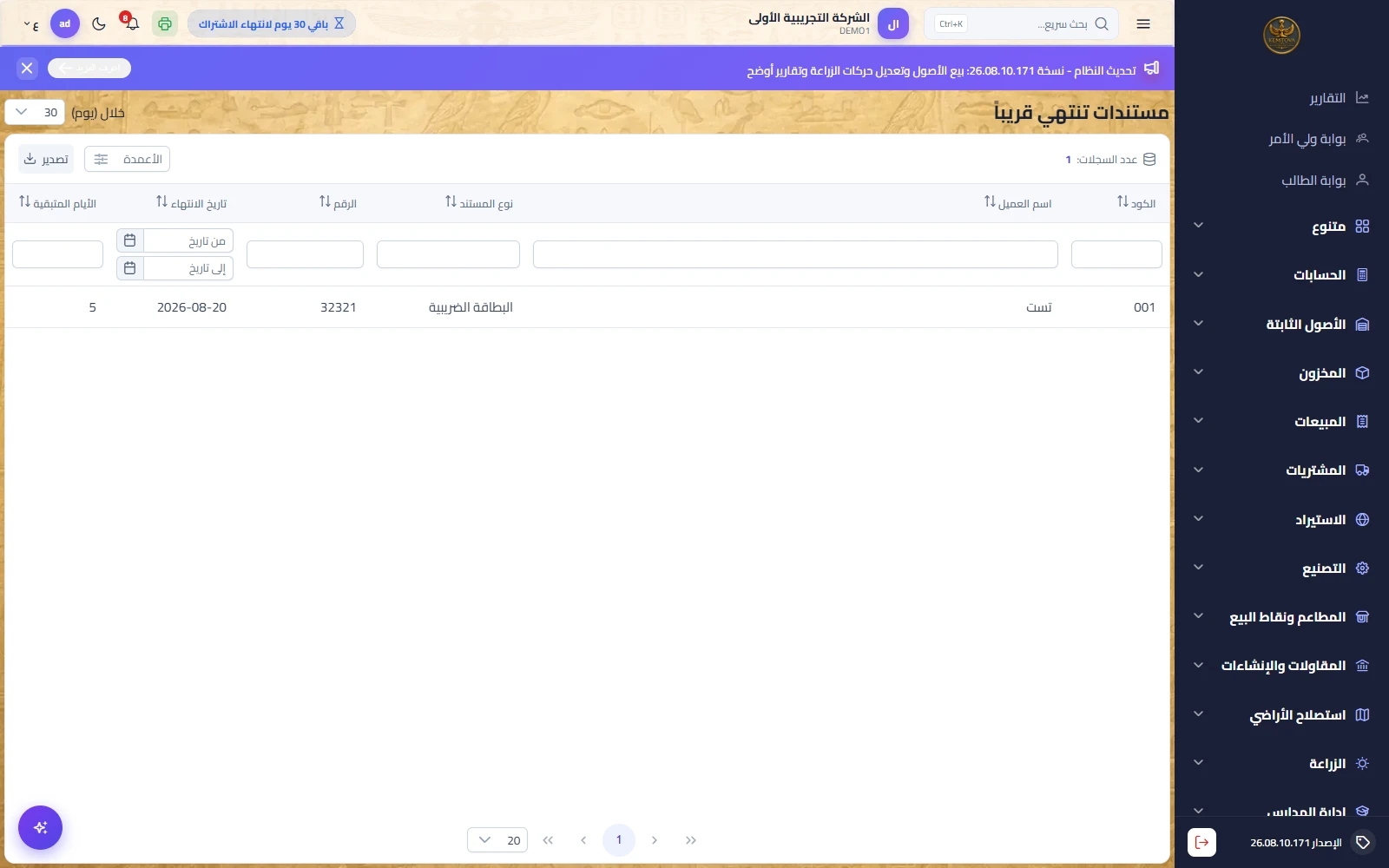The image size is (1389, 868).
Task: Open the hamburger sidebar menu
Action: pyautogui.click(x=1143, y=24)
